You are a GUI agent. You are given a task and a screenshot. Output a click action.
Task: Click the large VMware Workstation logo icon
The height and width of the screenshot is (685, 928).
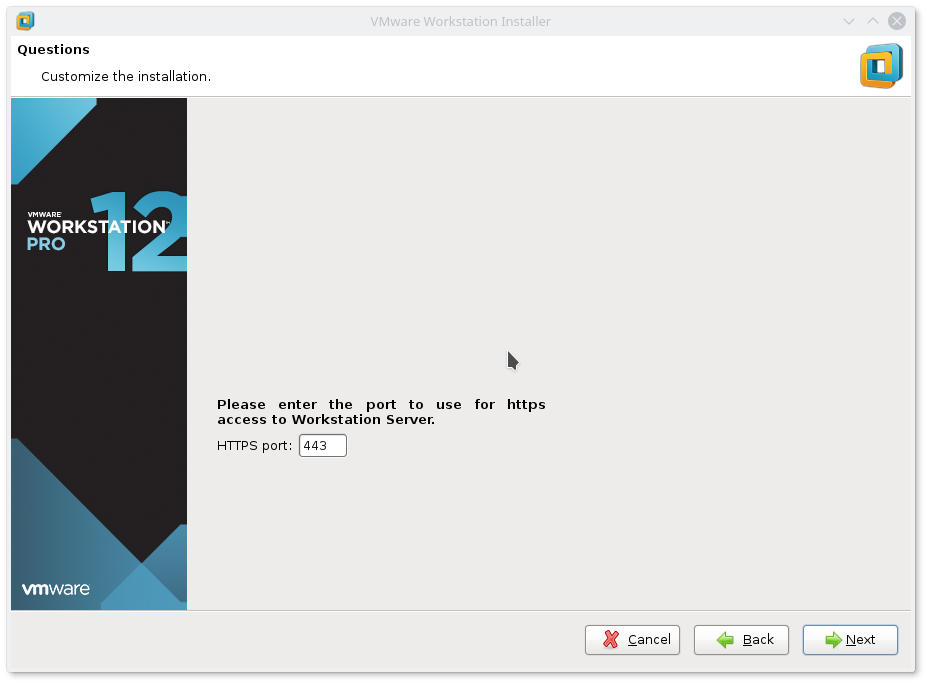click(881, 66)
